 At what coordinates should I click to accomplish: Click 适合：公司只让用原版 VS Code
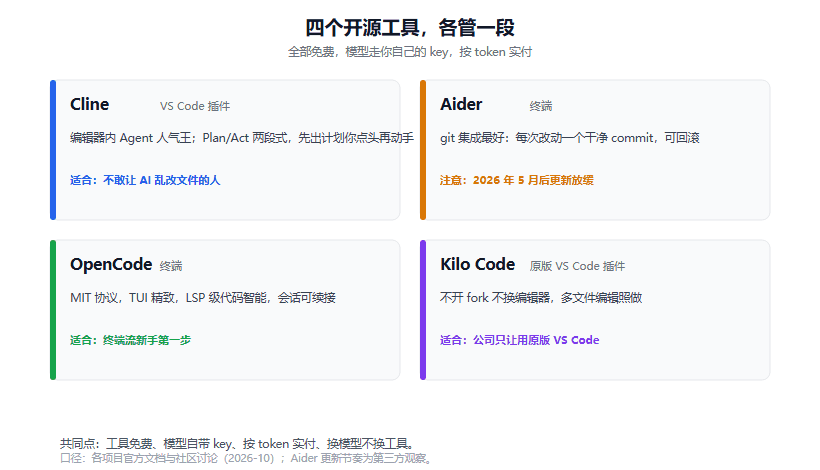(519, 340)
